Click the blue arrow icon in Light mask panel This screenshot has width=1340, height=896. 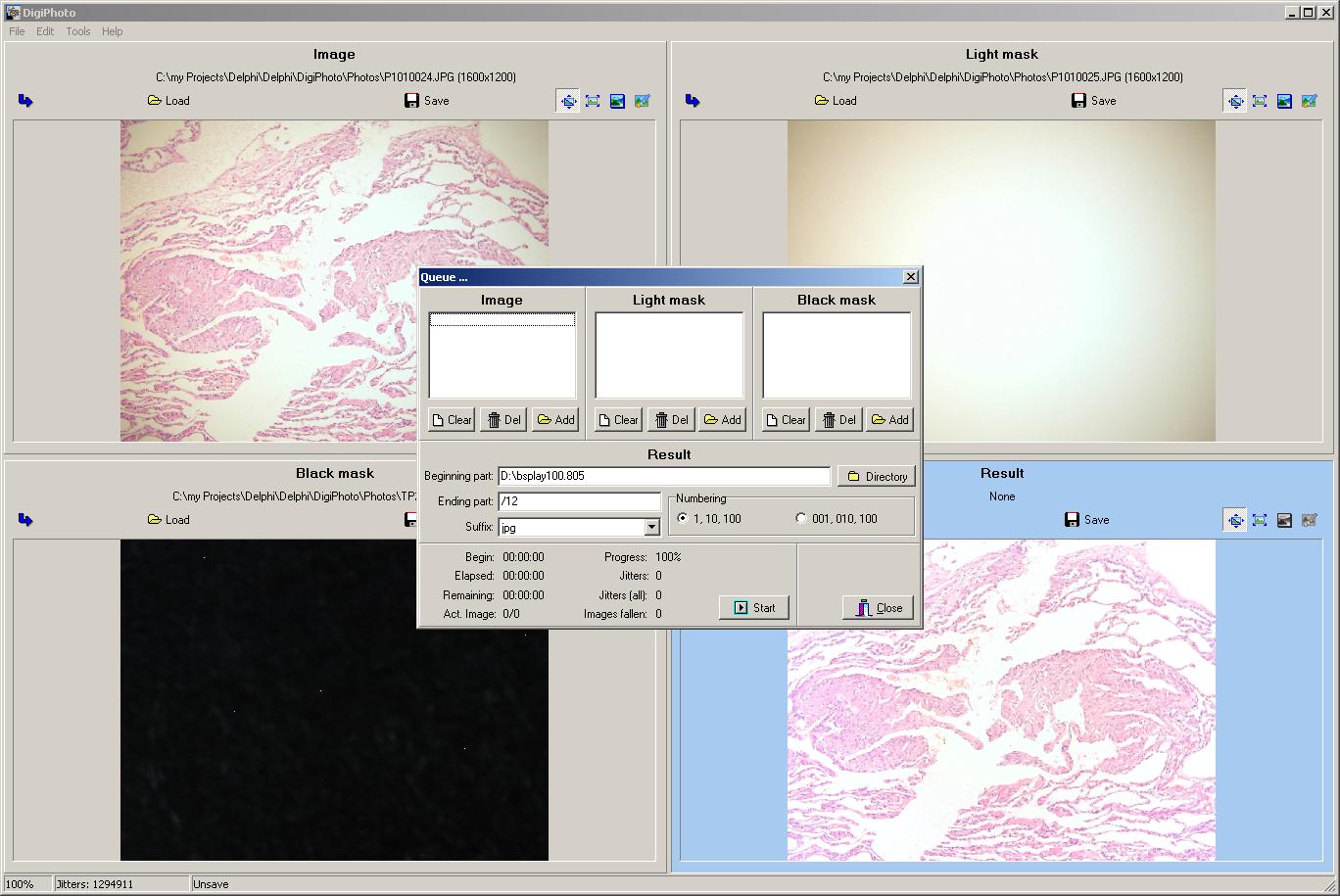point(693,101)
